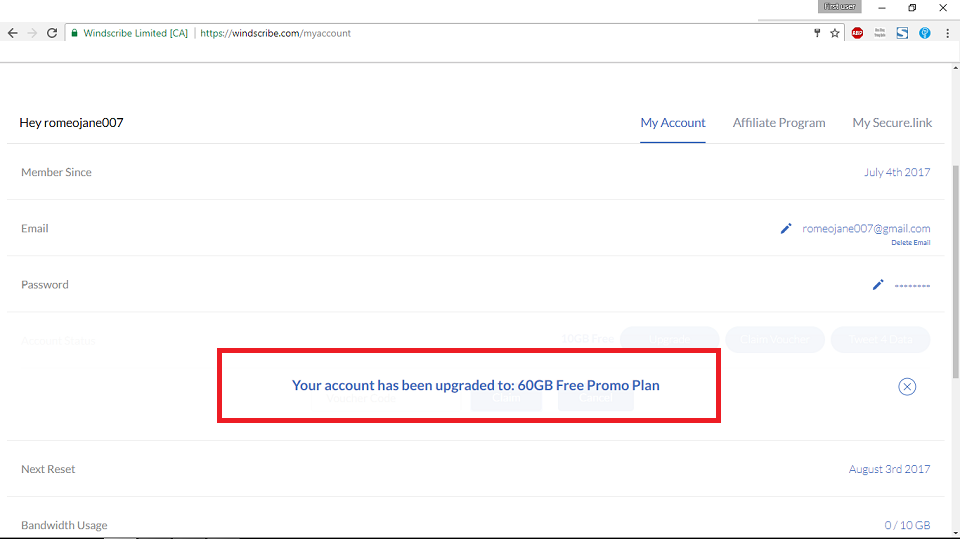Click the page vertical scrollbar thumb
960x539 pixels.
(x=955, y=271)
